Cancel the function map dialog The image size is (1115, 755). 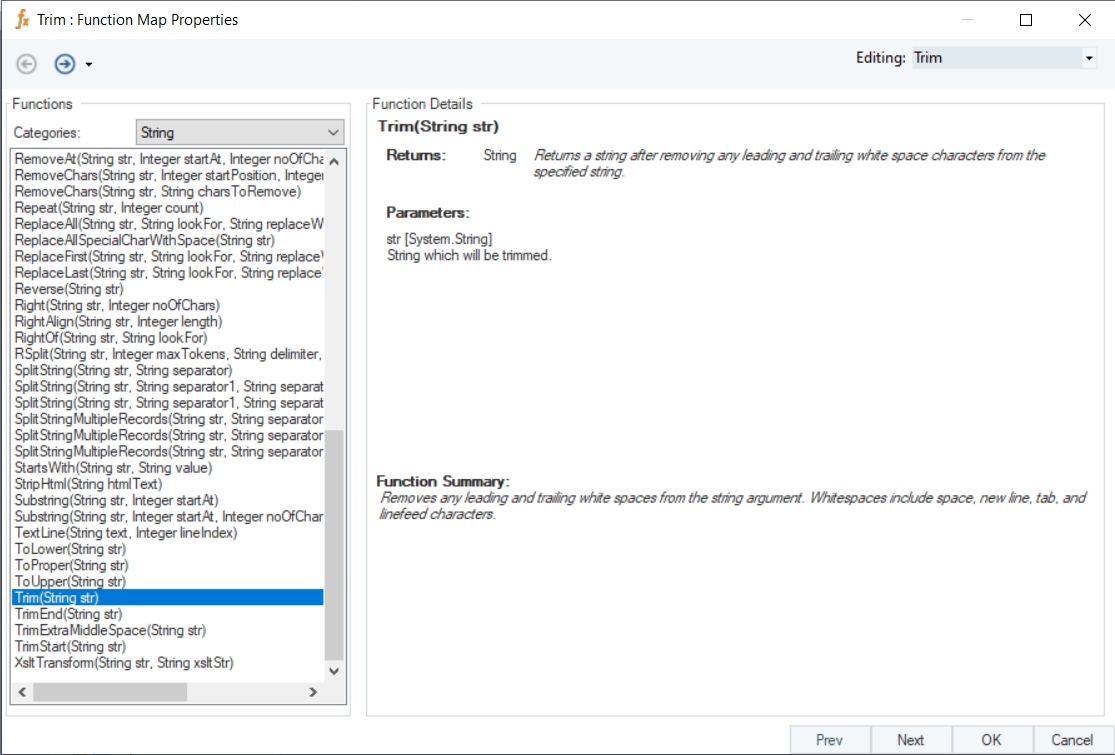click(1072, 740)
